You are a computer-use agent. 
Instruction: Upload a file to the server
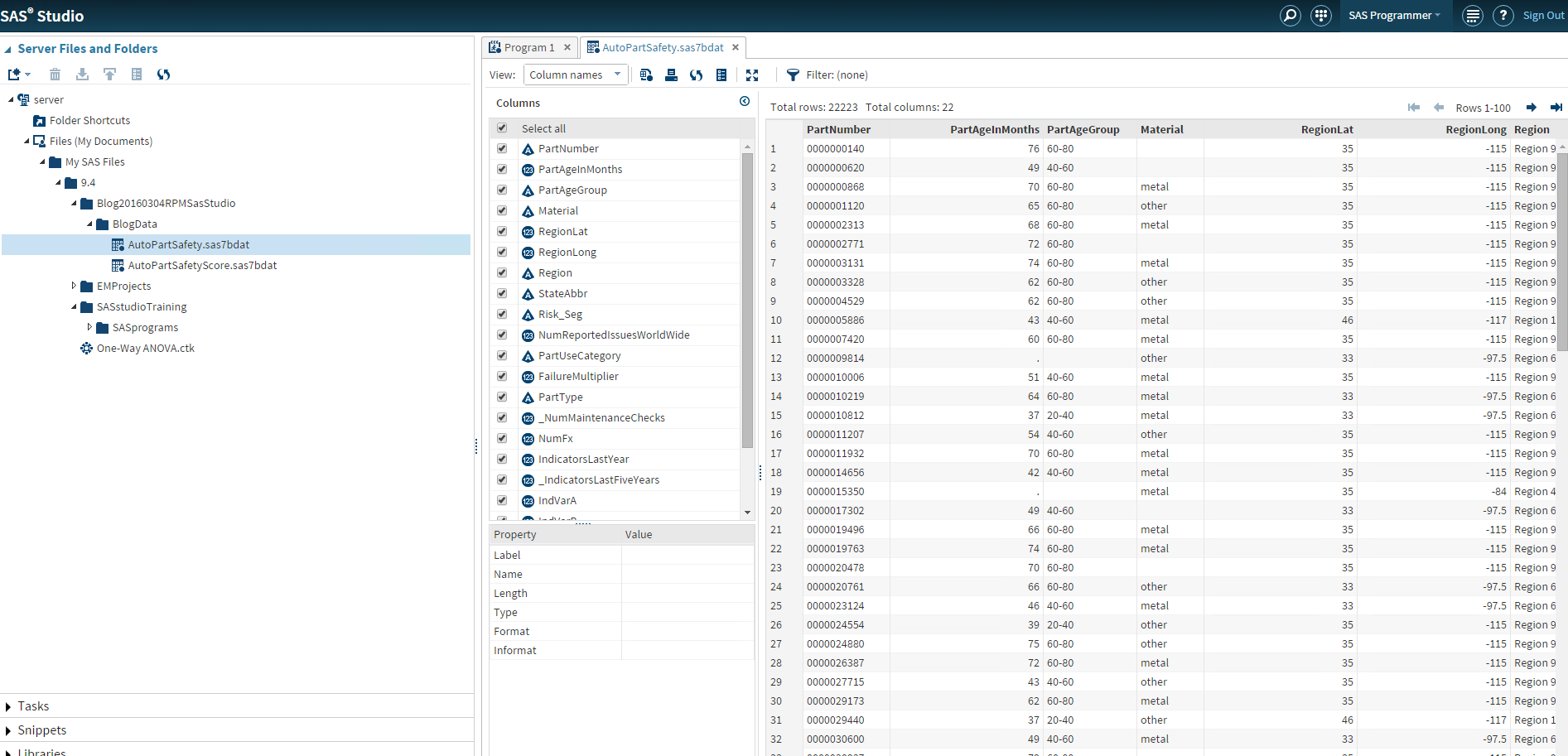(109, 74)
